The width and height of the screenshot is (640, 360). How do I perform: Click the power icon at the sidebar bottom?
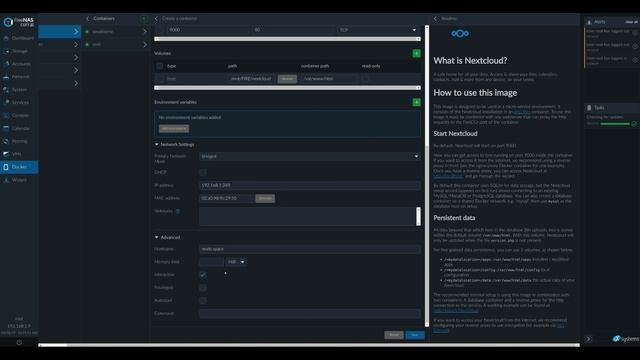[x=19, y=342]
